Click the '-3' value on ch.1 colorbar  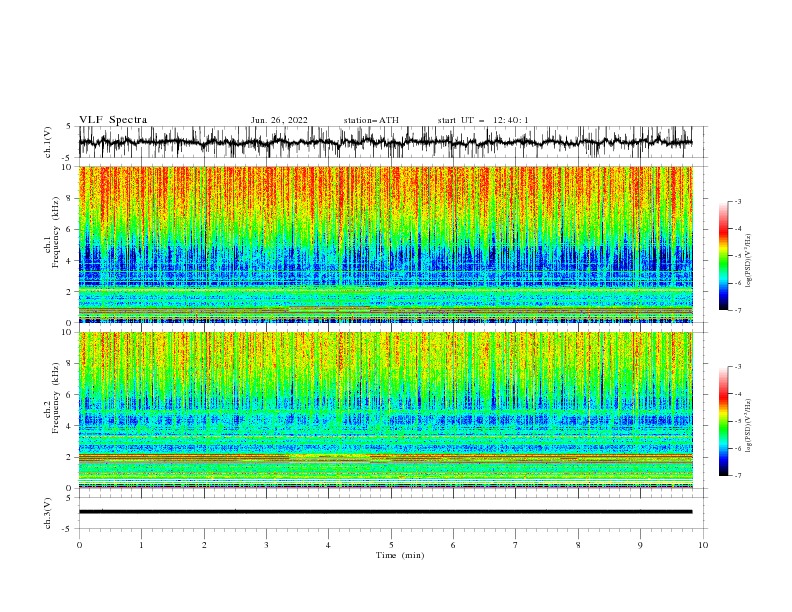tap(737, 201)
